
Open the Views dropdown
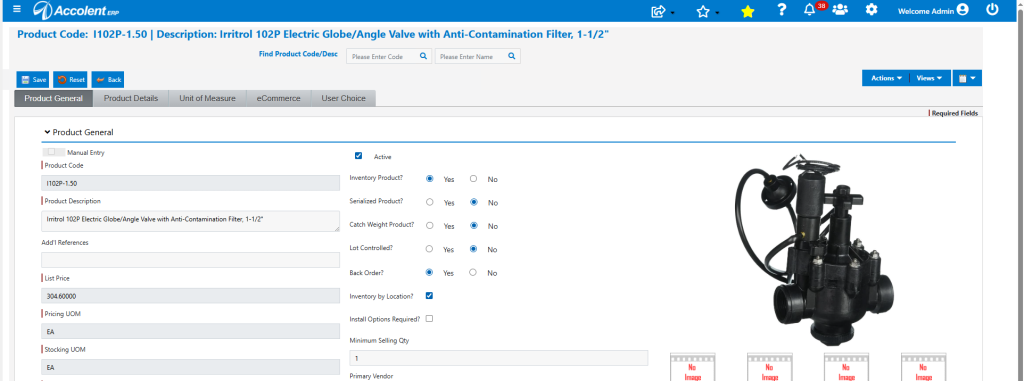(x=929, y=78)
